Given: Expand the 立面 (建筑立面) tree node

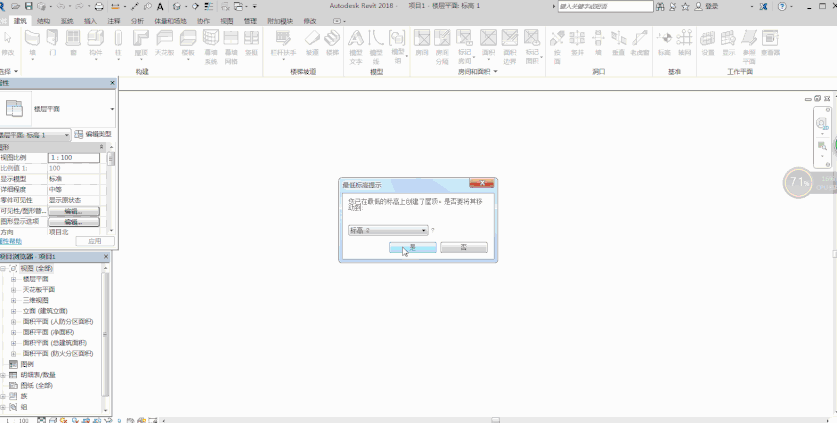Looking at the screenshot, I should pos(14,310).
